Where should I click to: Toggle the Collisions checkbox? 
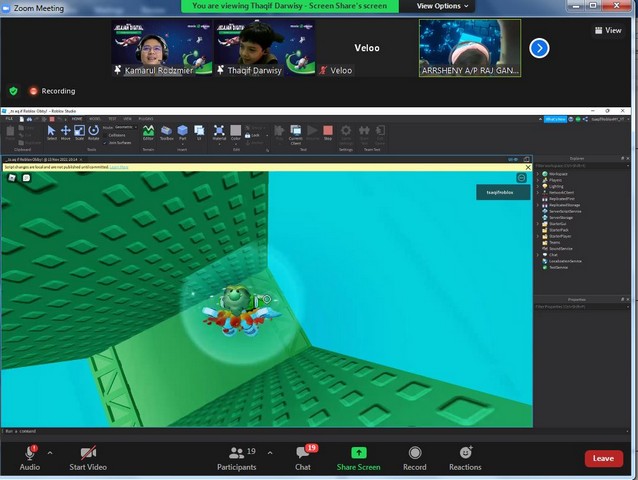106,134
